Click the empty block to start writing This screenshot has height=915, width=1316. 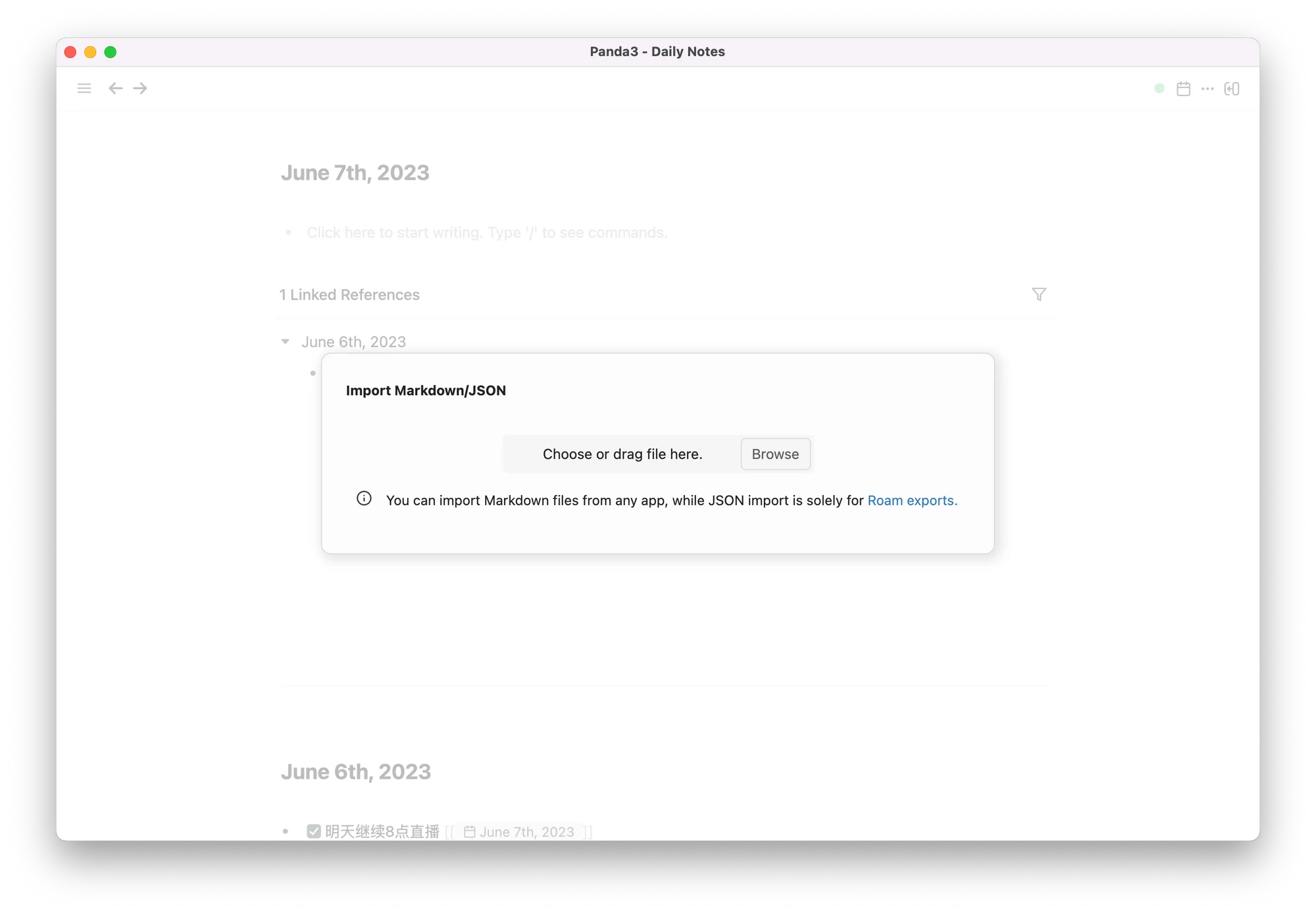(x=487, y=232)
